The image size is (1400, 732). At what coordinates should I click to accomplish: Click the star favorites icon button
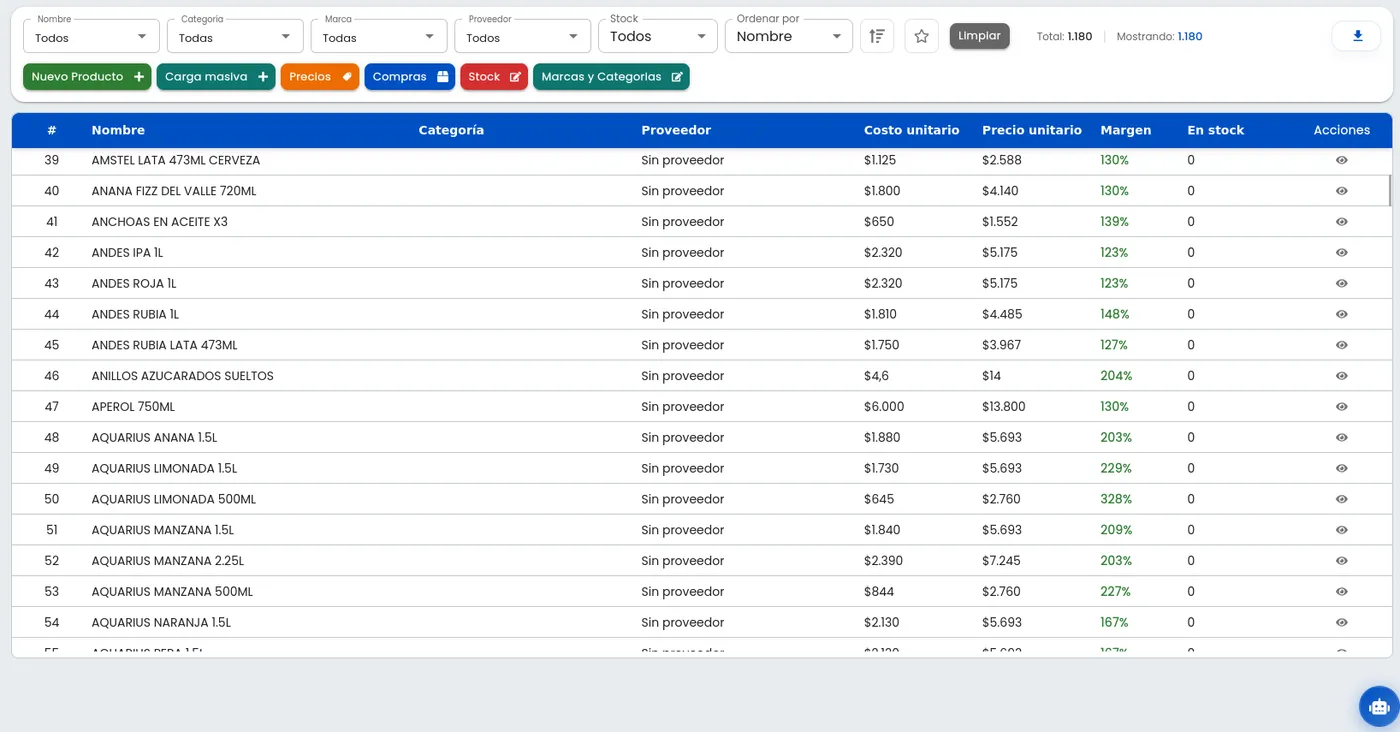[x=921, y=36]
